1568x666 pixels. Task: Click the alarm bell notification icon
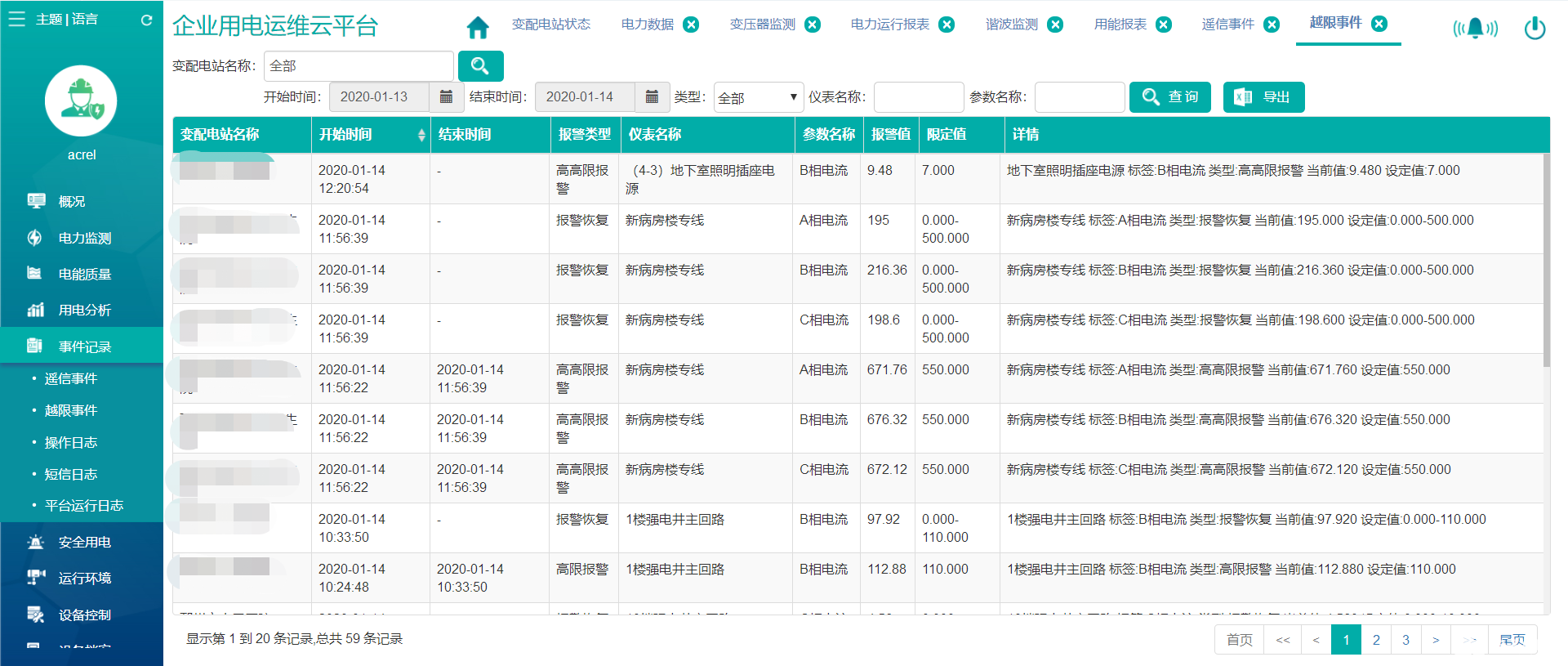click(1475, 29)
